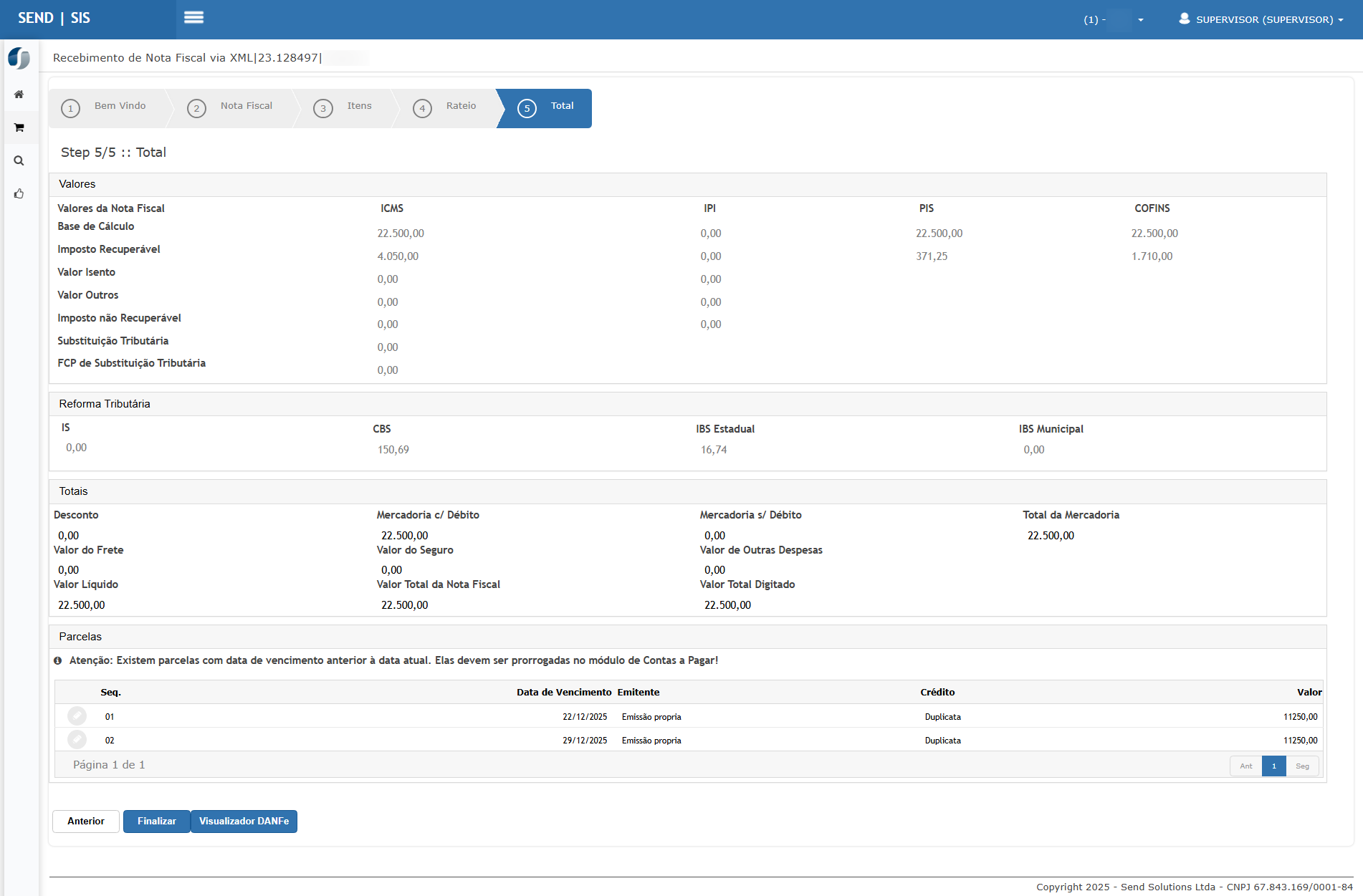
Task: Edit installment 02 with pencil icon
Action: tap(77, 740)
